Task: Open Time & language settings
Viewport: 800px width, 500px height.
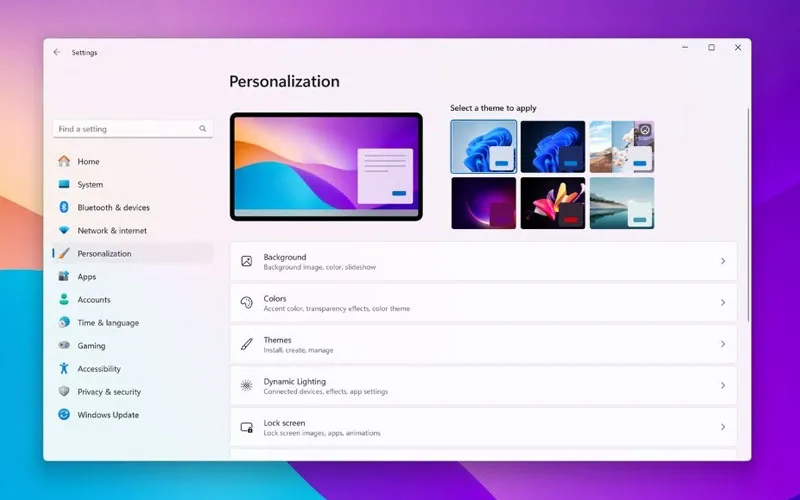Action: [x=133, y=322]
